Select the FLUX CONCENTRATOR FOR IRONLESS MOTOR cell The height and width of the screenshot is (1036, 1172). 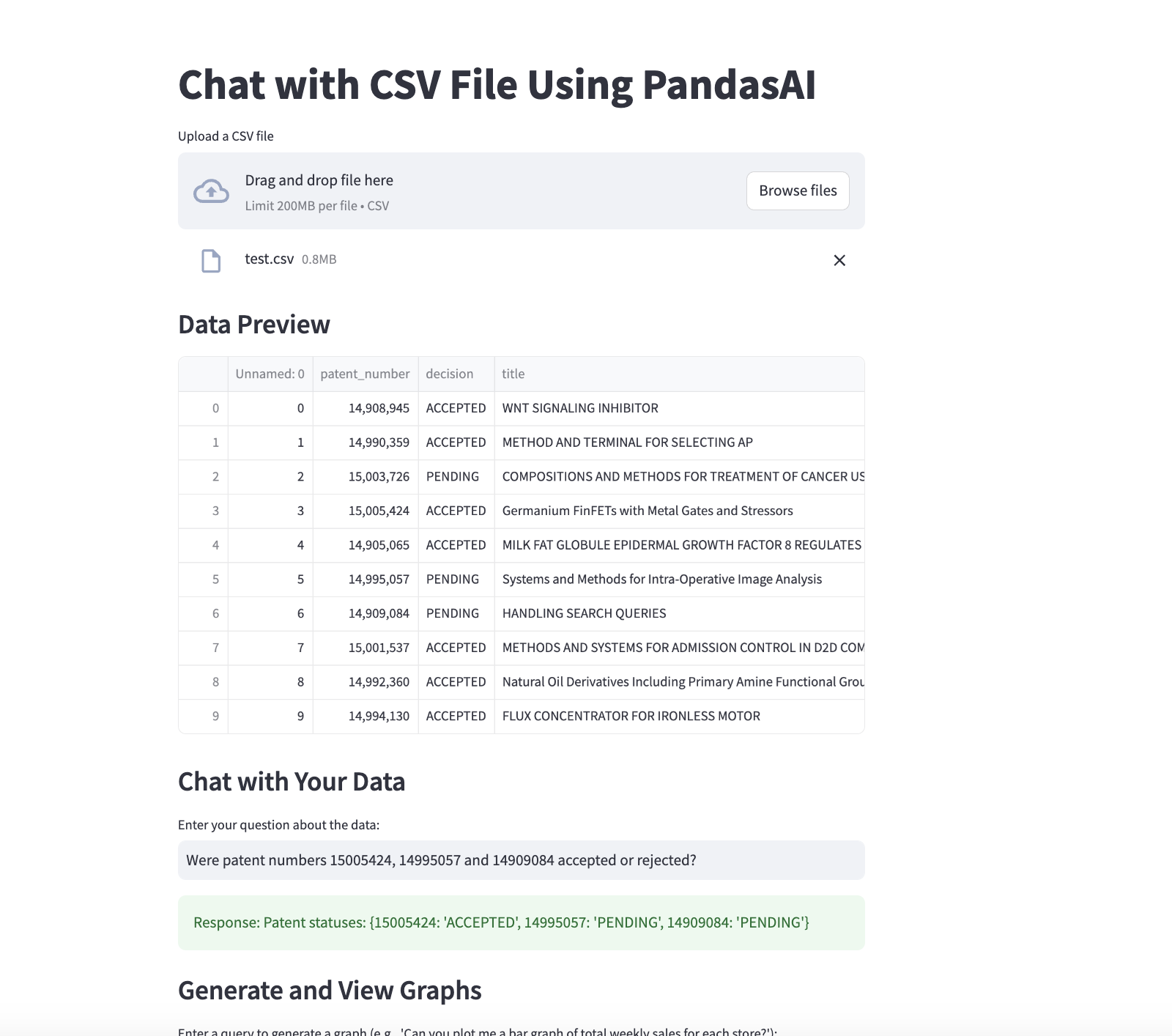click(631, 717)
